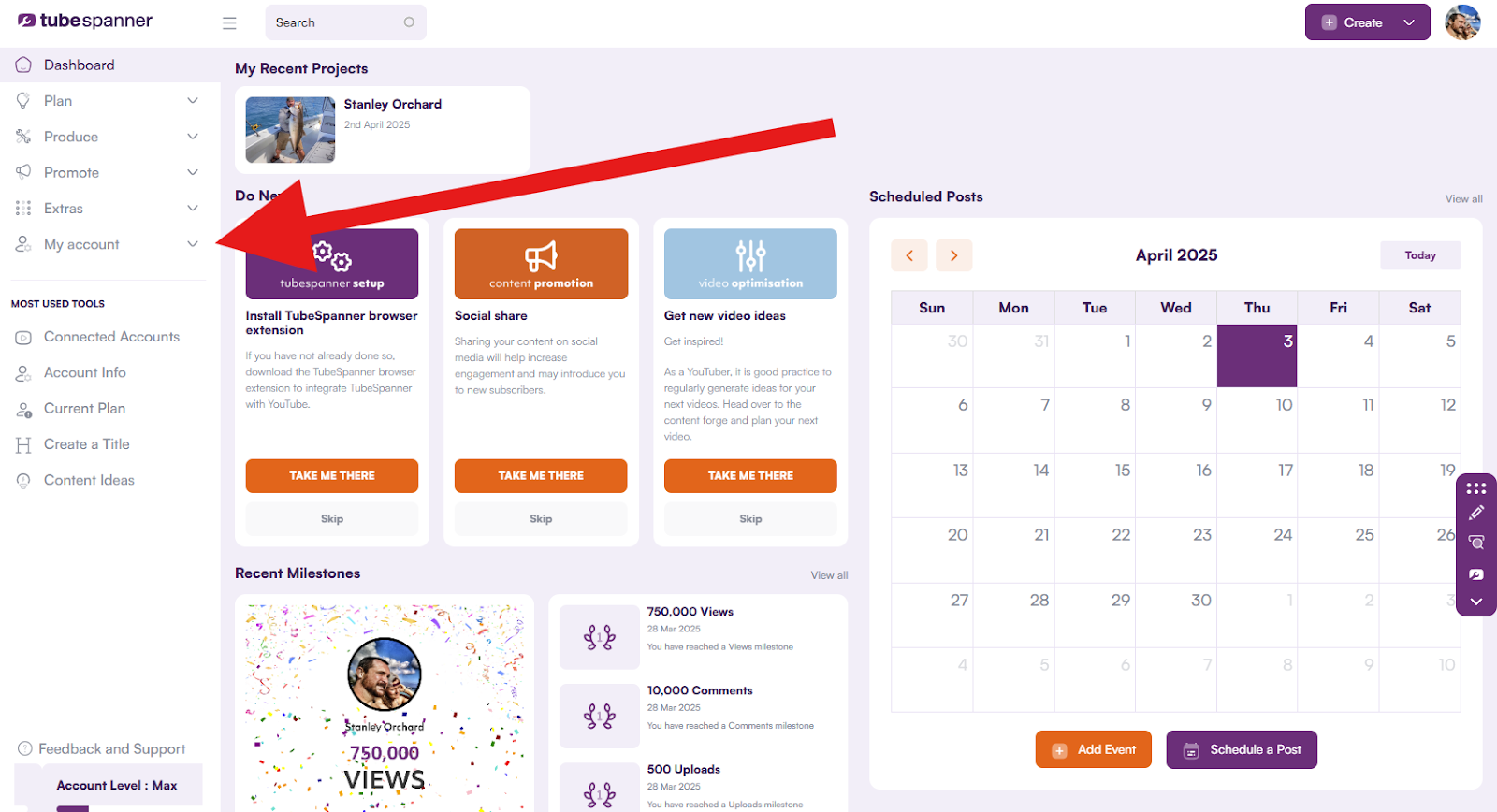The image size is (1497, 812).
Task: Open the Stanley Orchard project thumbnail
Action: tap(290, 130)
